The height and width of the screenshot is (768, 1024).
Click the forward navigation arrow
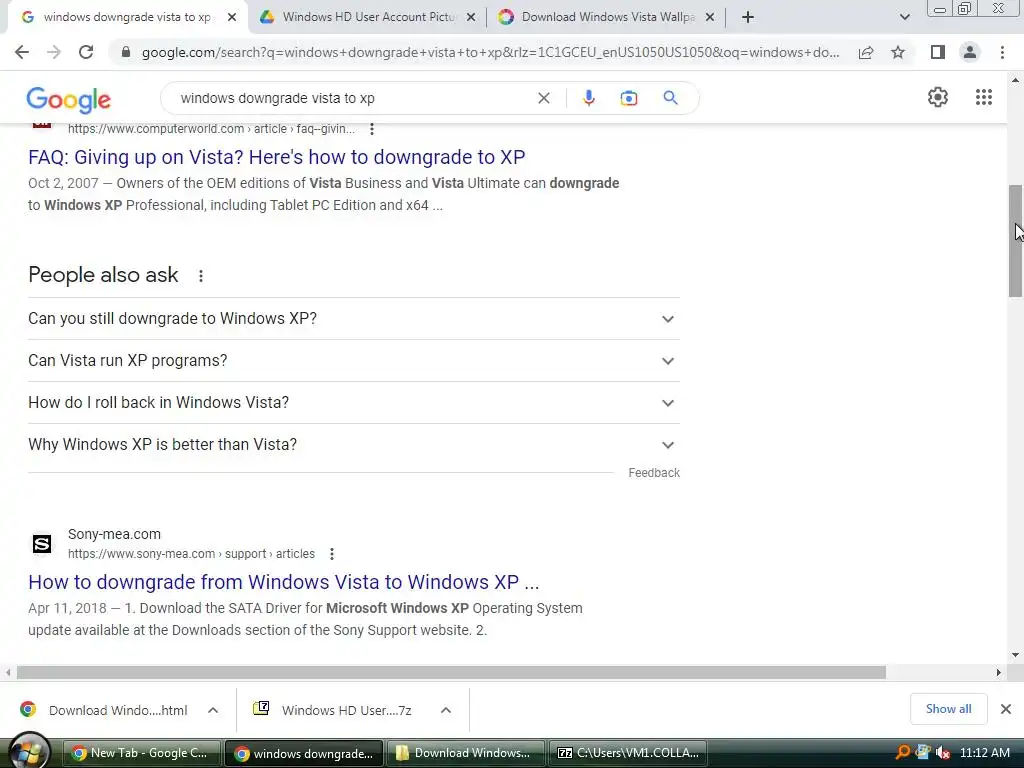pyautogui.click(x=54, y=52)
